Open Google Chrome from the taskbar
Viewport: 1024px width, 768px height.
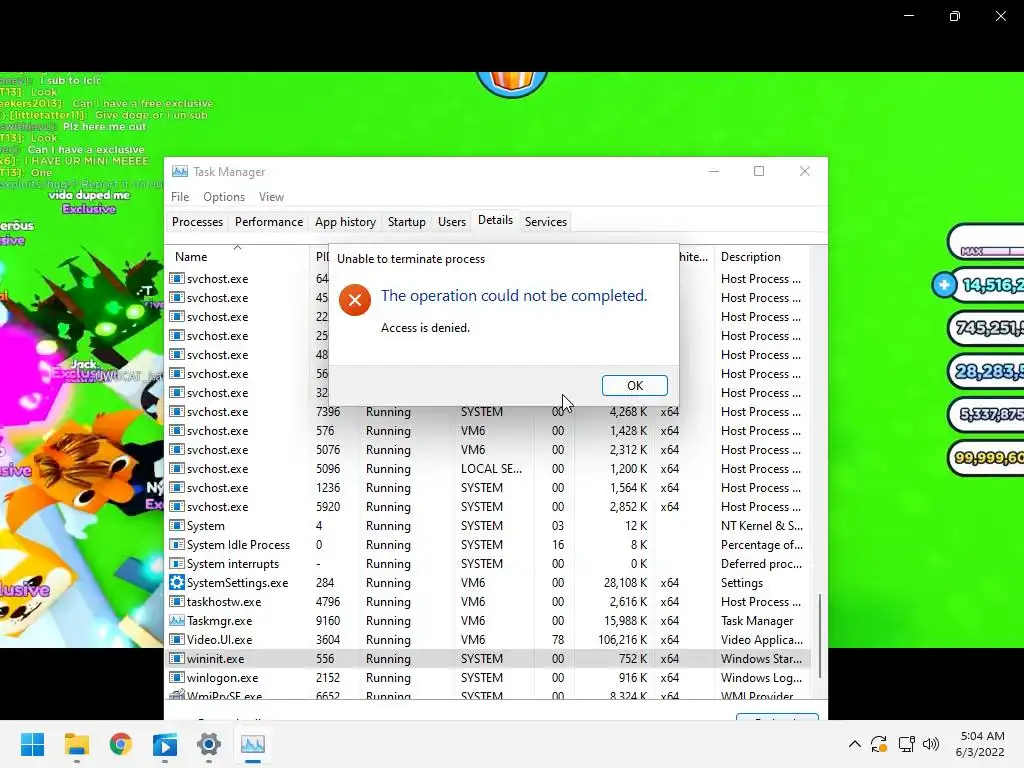click(121, 744)
